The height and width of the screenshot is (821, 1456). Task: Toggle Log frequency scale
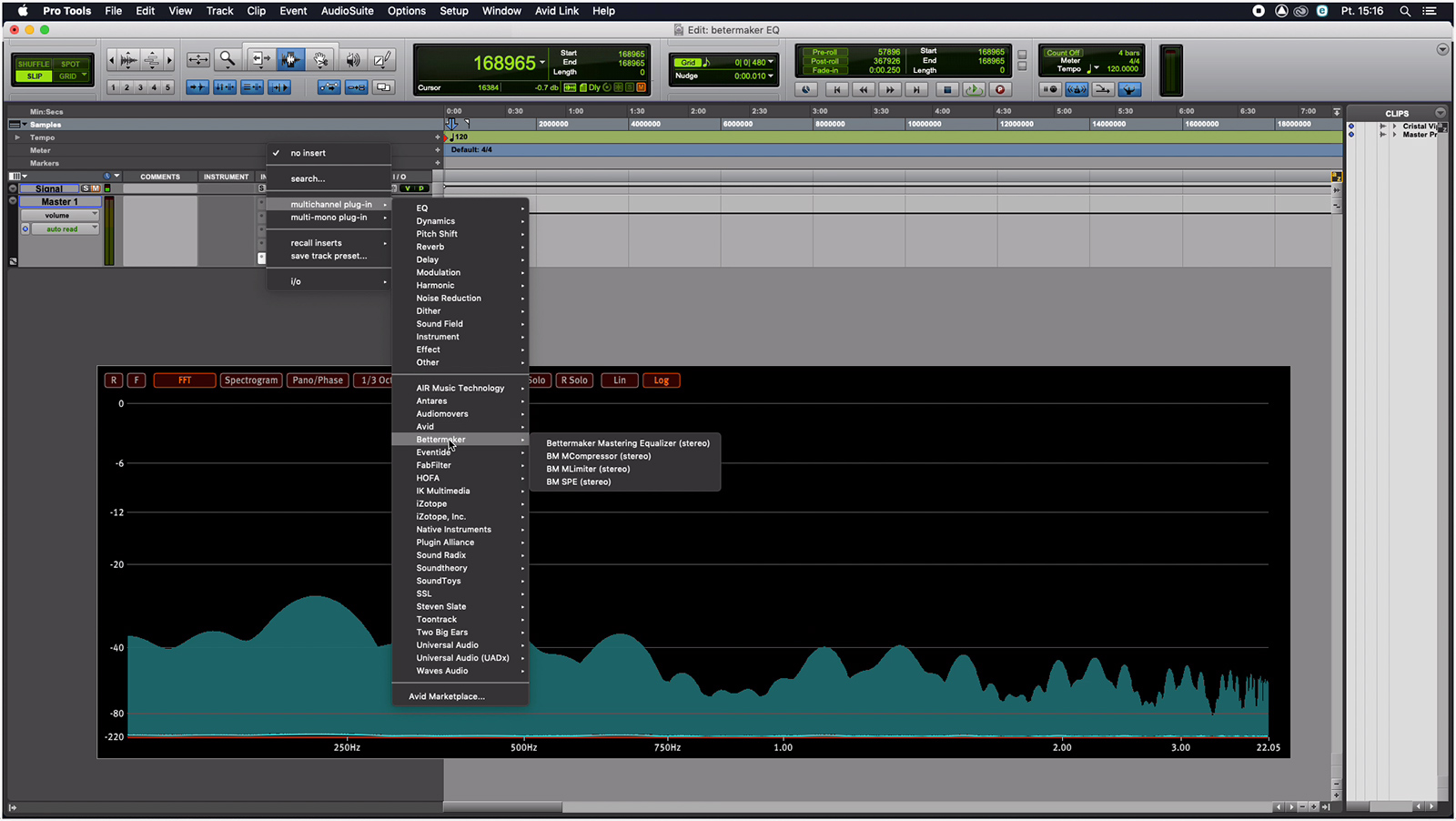[662, 380]
